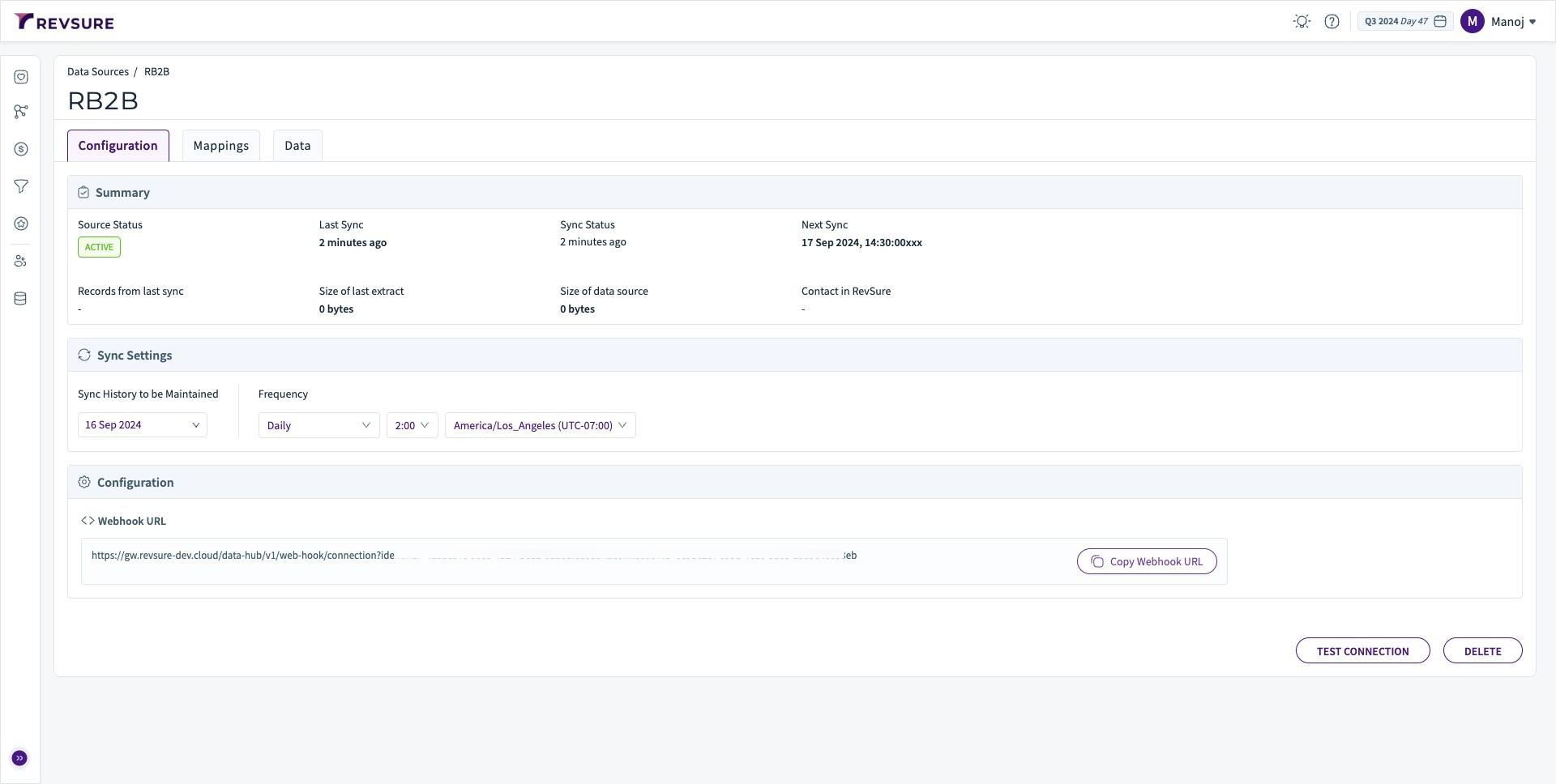This screenshot has width=1556, height=784.
Task: Click the 'Sync History to be Maintained' label
Action: (x=148, y=394)
